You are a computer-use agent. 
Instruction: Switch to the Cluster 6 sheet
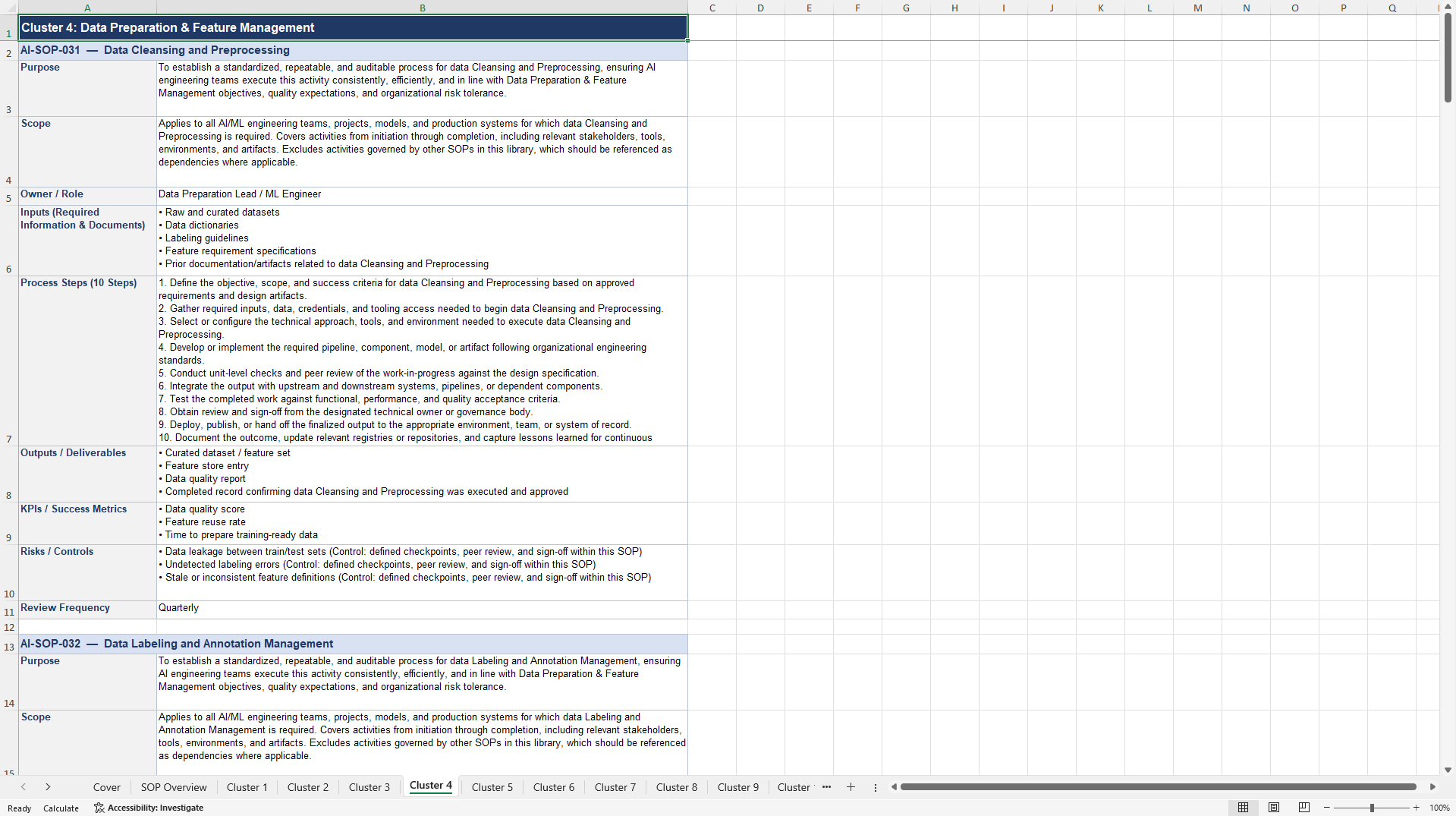click(554, 787)
